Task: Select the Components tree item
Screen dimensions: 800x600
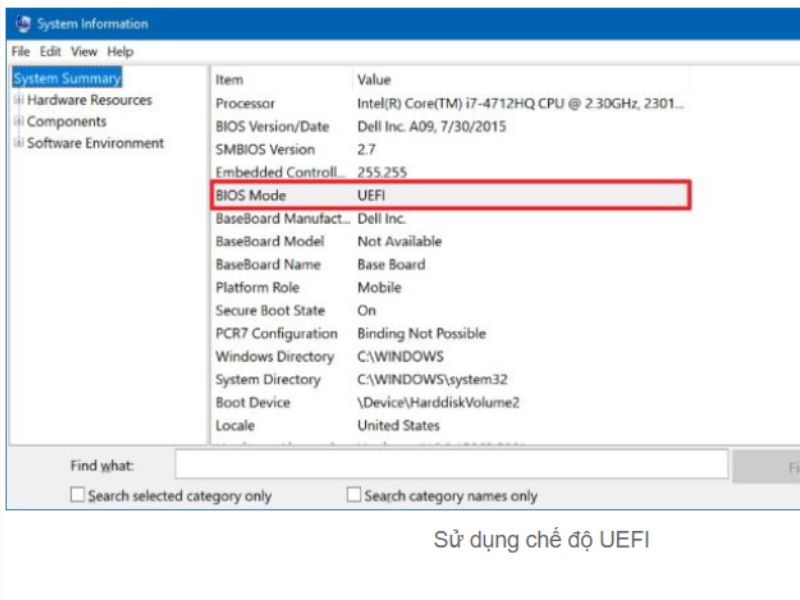Action: pos(66,121)
